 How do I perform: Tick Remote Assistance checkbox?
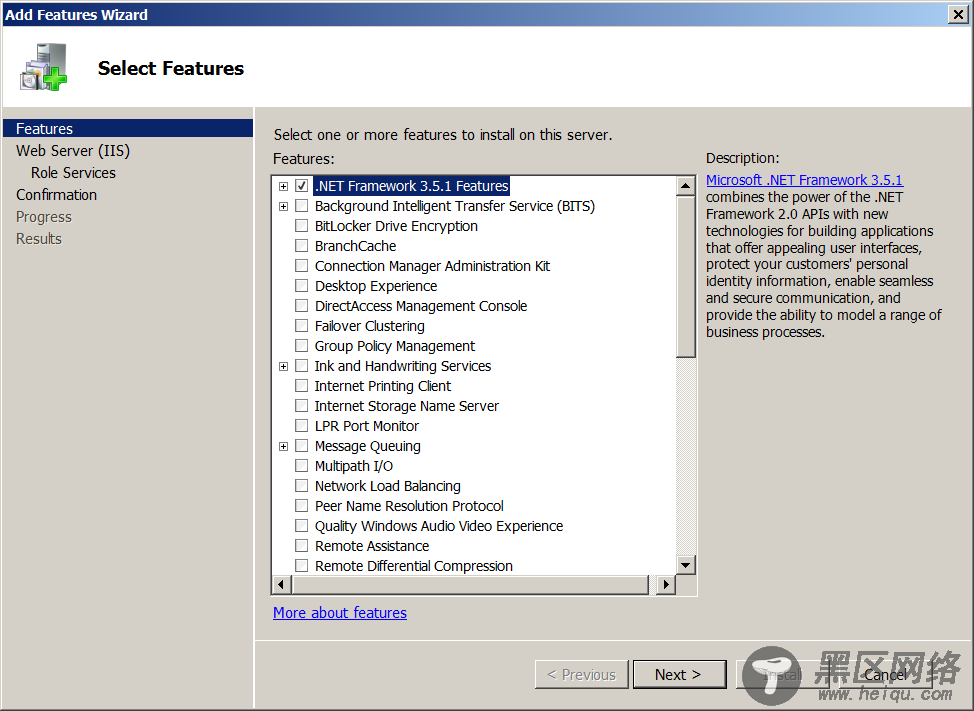301,546
